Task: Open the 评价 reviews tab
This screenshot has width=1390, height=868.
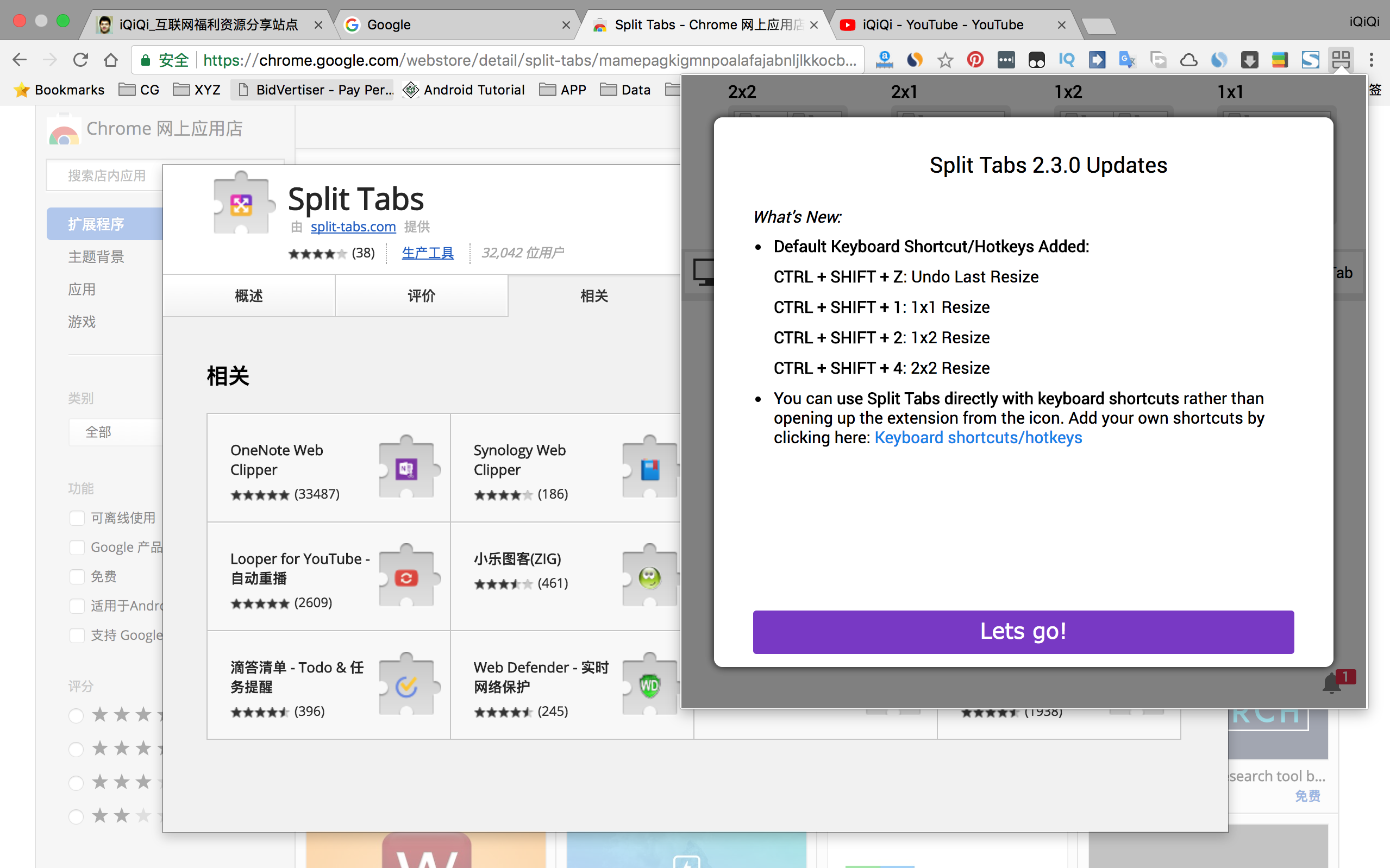Action: point(422,295)
